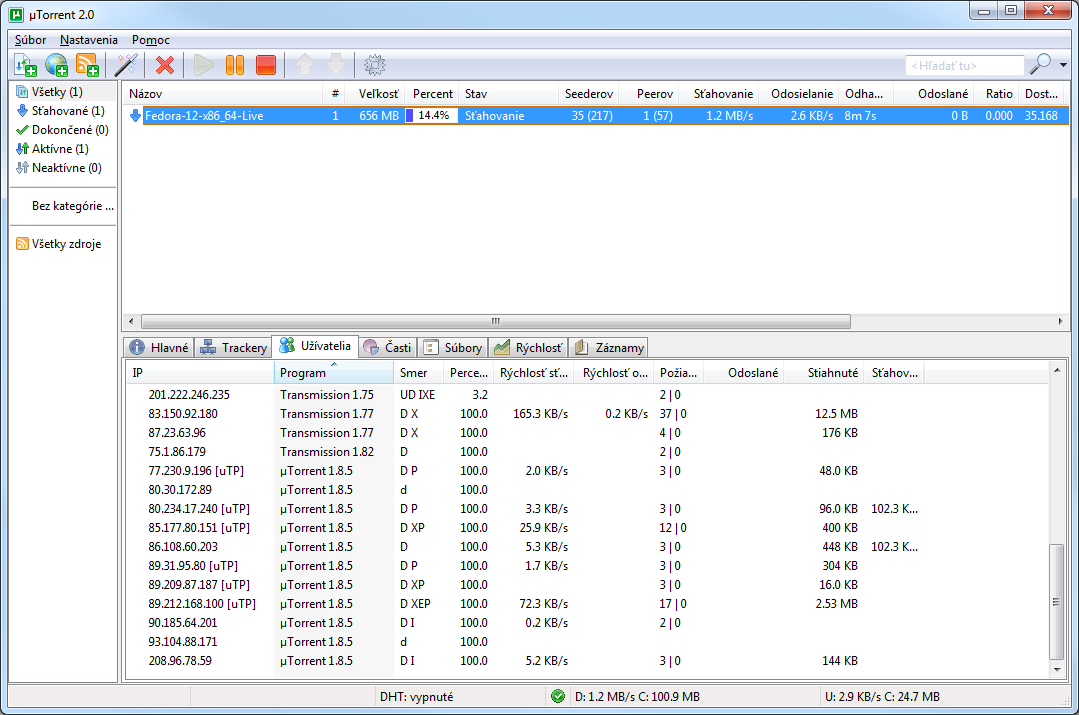Open the Nastavenia menu
1079x715 pixels.
click(x=89, y=40)
